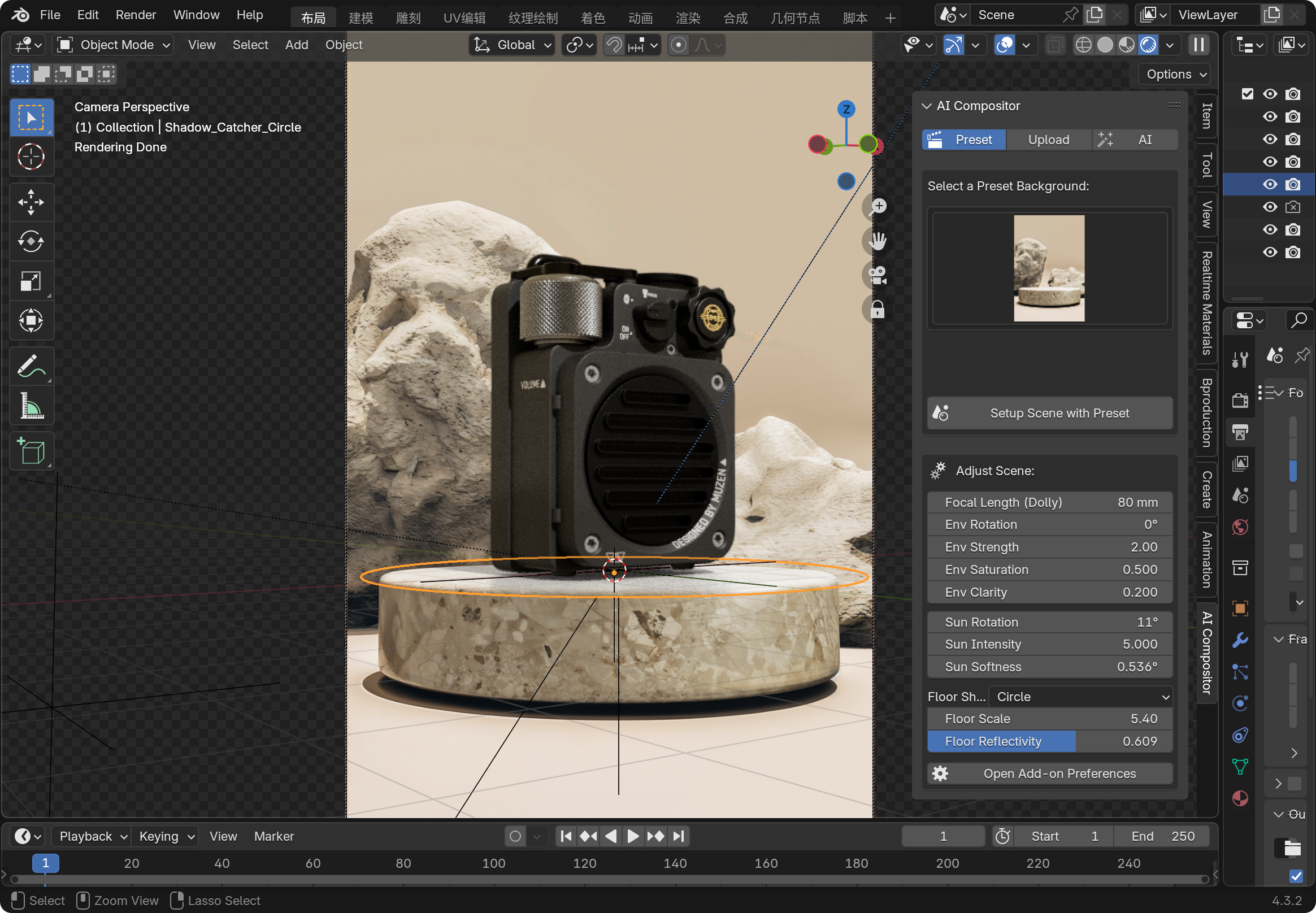The height and width of the screenshot is (913, 1316).
Task: Click Setup Scene with Preset button
Action: coord(1050,413)
